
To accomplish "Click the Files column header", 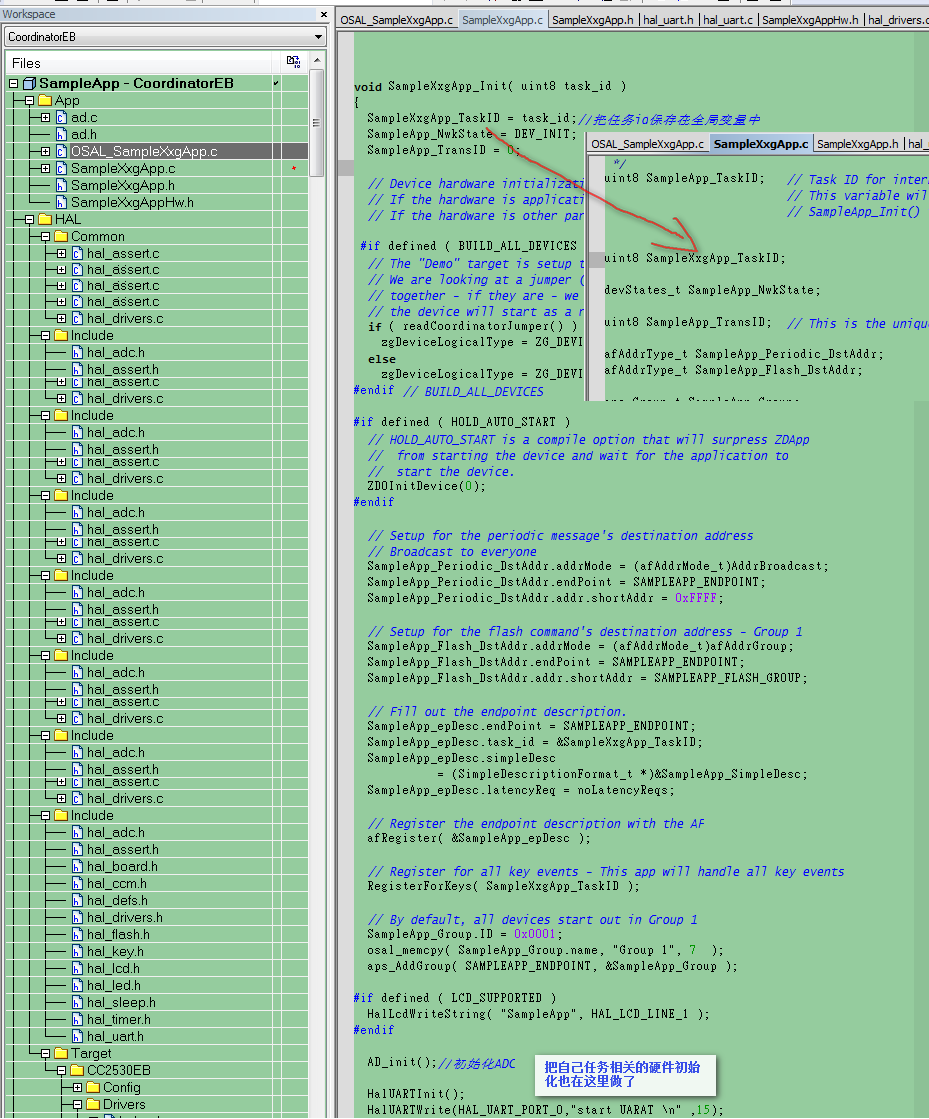I will coord(139,63).
